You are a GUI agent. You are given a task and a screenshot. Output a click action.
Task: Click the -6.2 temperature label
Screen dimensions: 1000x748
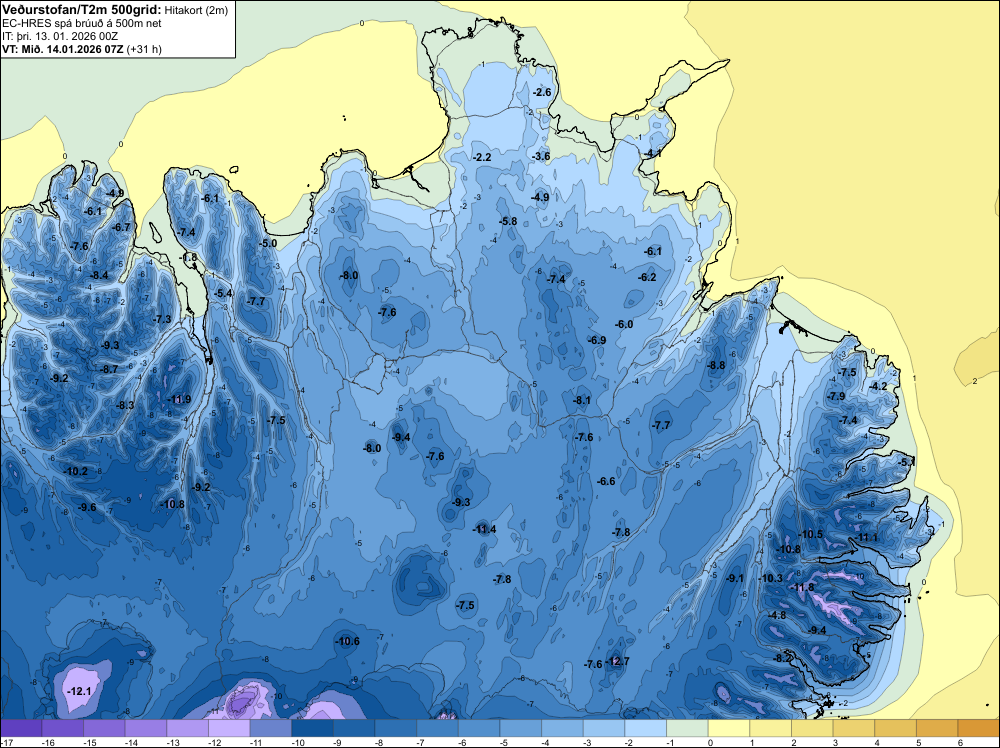(x=647, y=277)
